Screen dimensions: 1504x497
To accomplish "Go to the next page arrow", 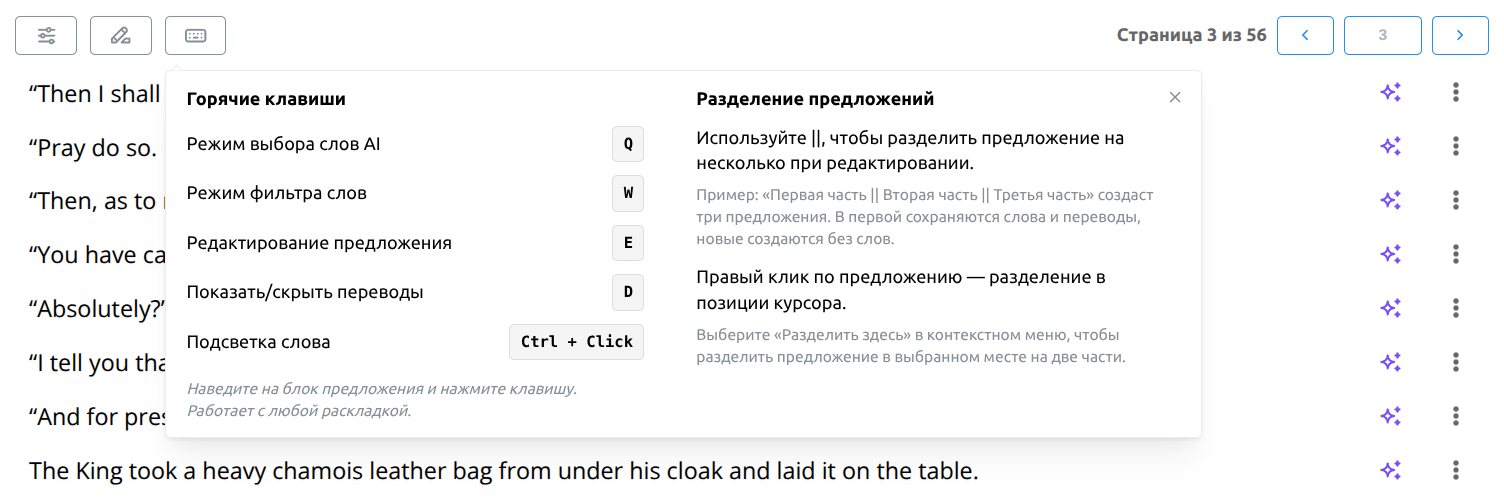I will tap(1460, 36).
